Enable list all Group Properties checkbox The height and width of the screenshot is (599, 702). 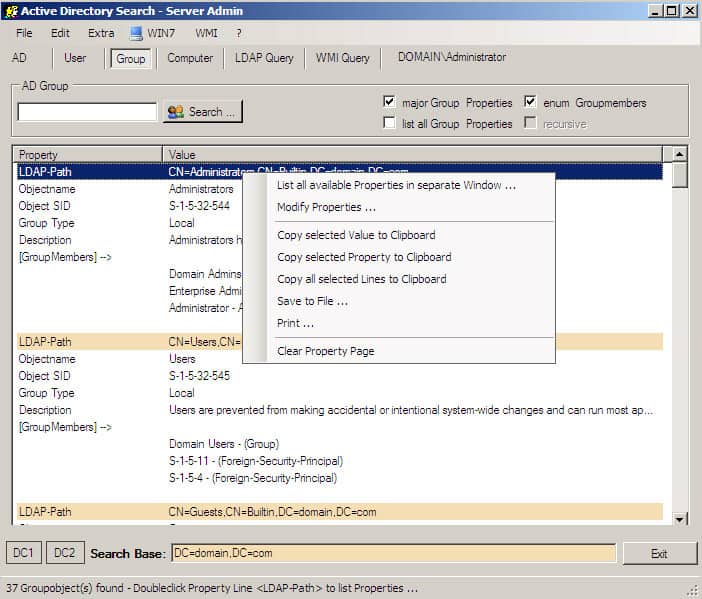390,124
